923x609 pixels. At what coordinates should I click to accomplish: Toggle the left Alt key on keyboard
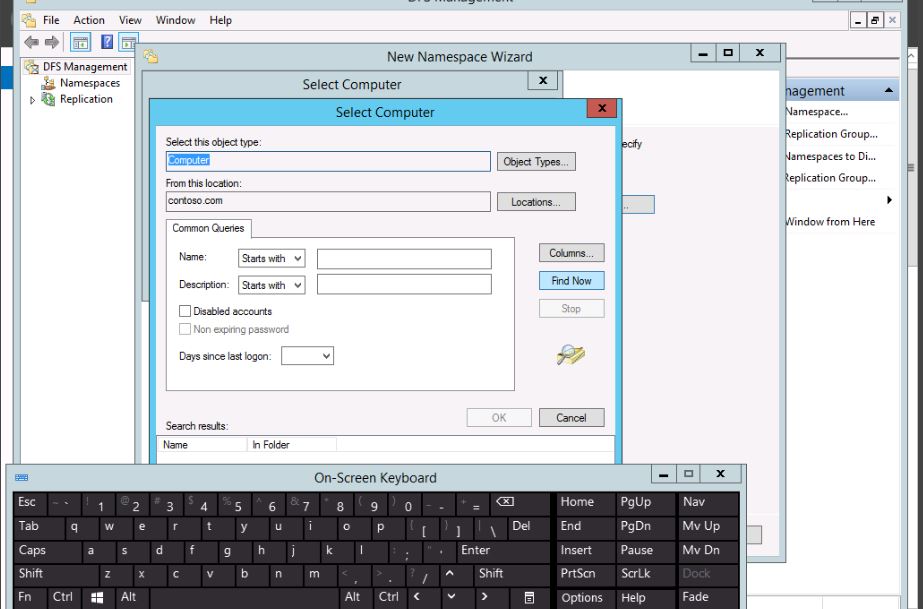pos(132,598)
